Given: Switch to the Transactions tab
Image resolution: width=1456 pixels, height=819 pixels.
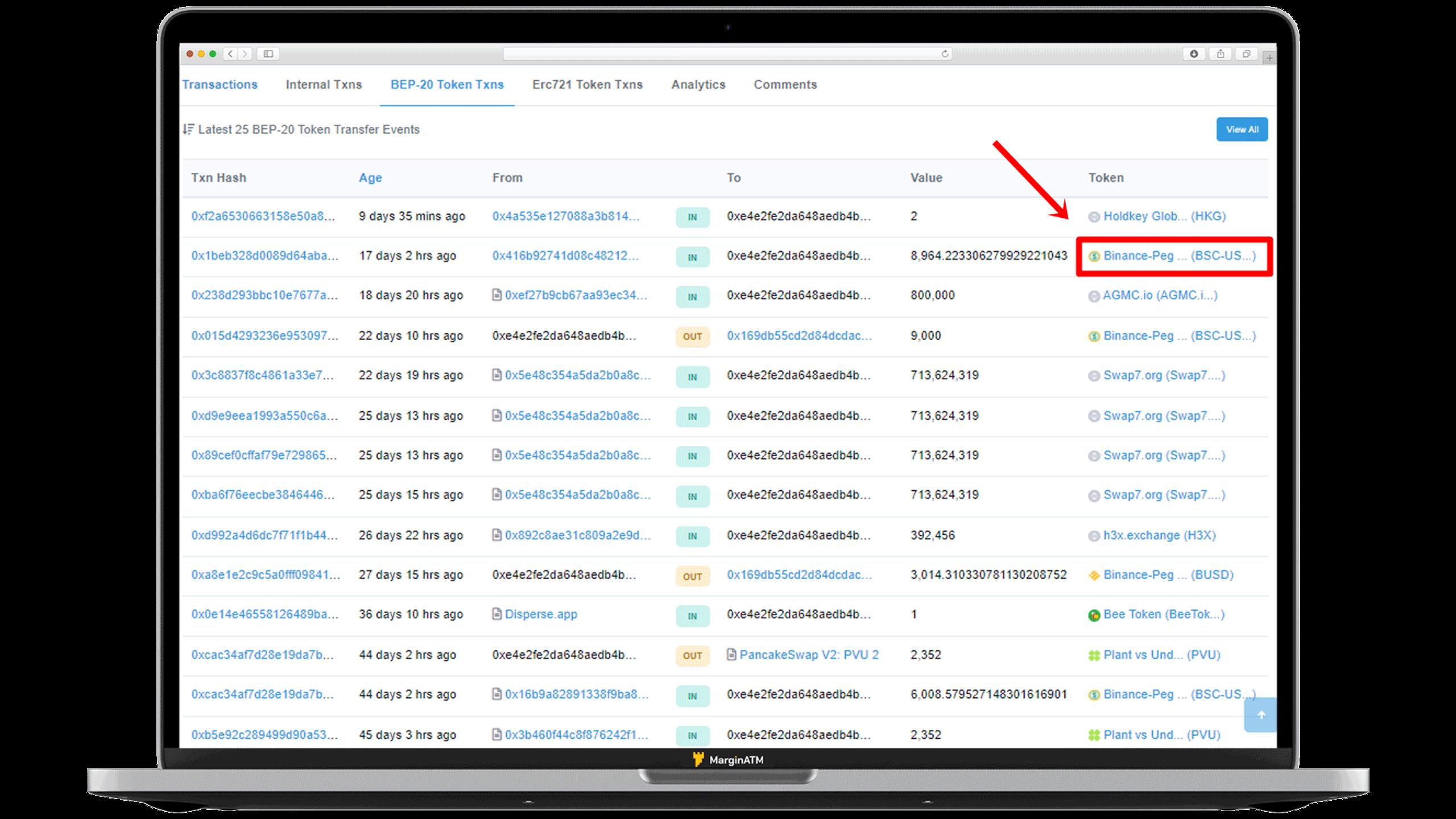Looking at the screenshot, I should [220, 85].
